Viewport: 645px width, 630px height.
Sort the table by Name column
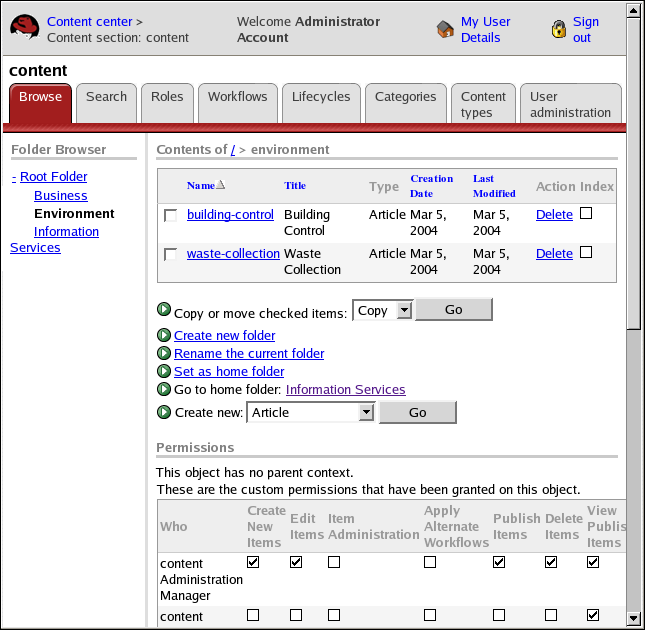tap(201, 185)
